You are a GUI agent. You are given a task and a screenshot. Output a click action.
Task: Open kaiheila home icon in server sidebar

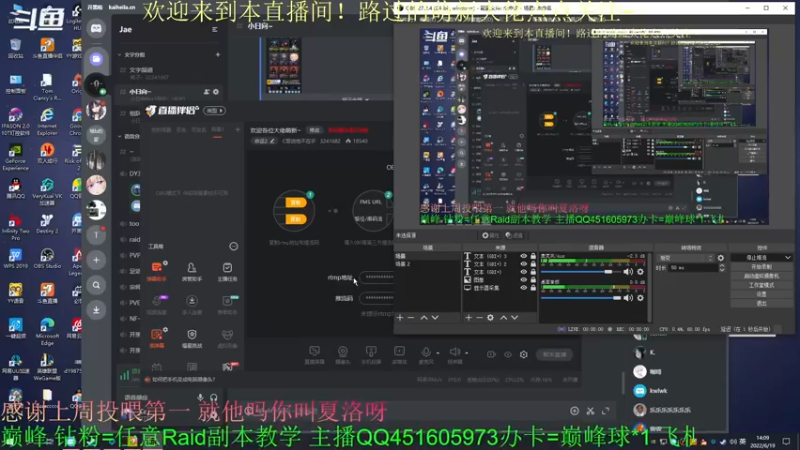tap(96, 28)
